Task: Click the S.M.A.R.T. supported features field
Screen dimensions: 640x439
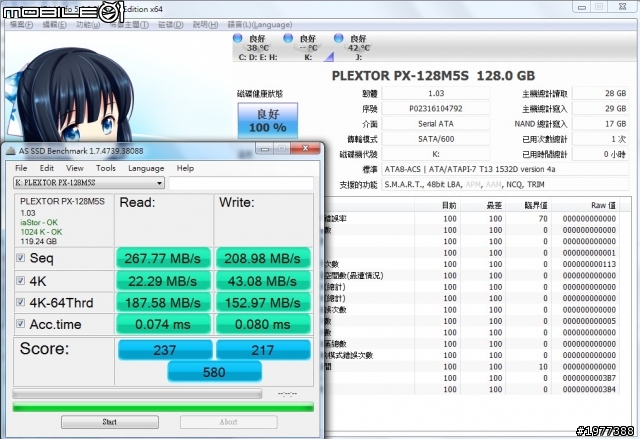Action: [x=504, y=184]
